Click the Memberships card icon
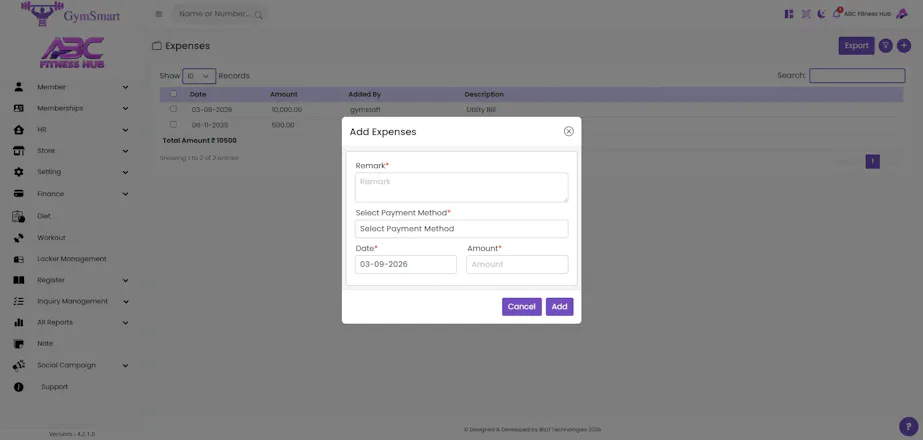 (18, 108)
